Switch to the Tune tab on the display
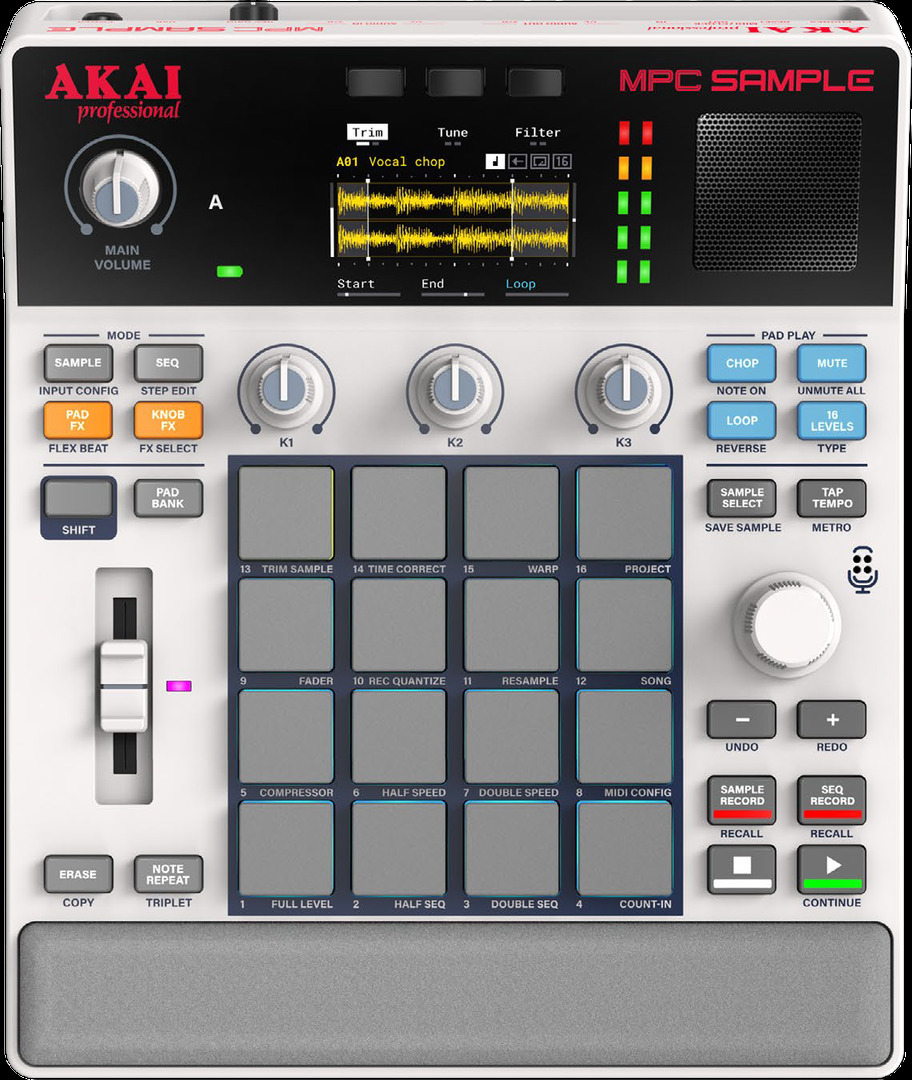The image size is (912, 1080). [x=452, y=133]
